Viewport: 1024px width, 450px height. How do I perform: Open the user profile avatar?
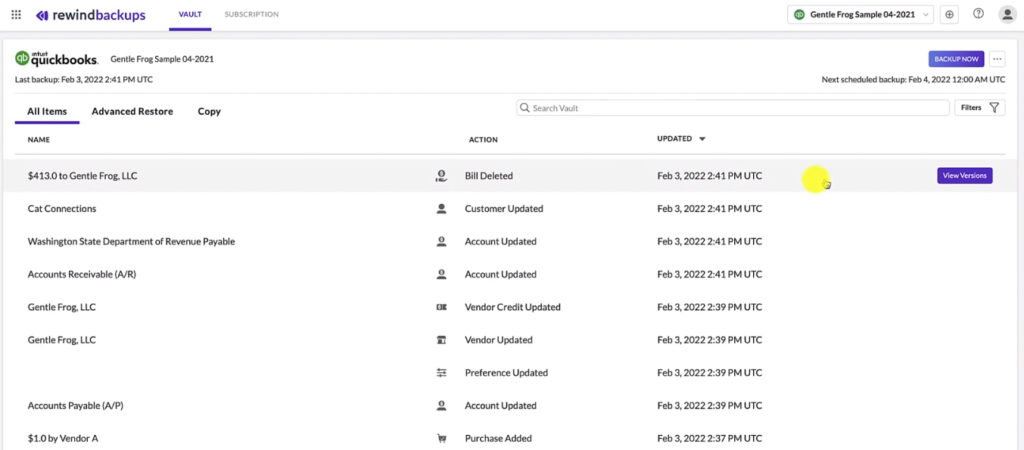point(1008,14)
